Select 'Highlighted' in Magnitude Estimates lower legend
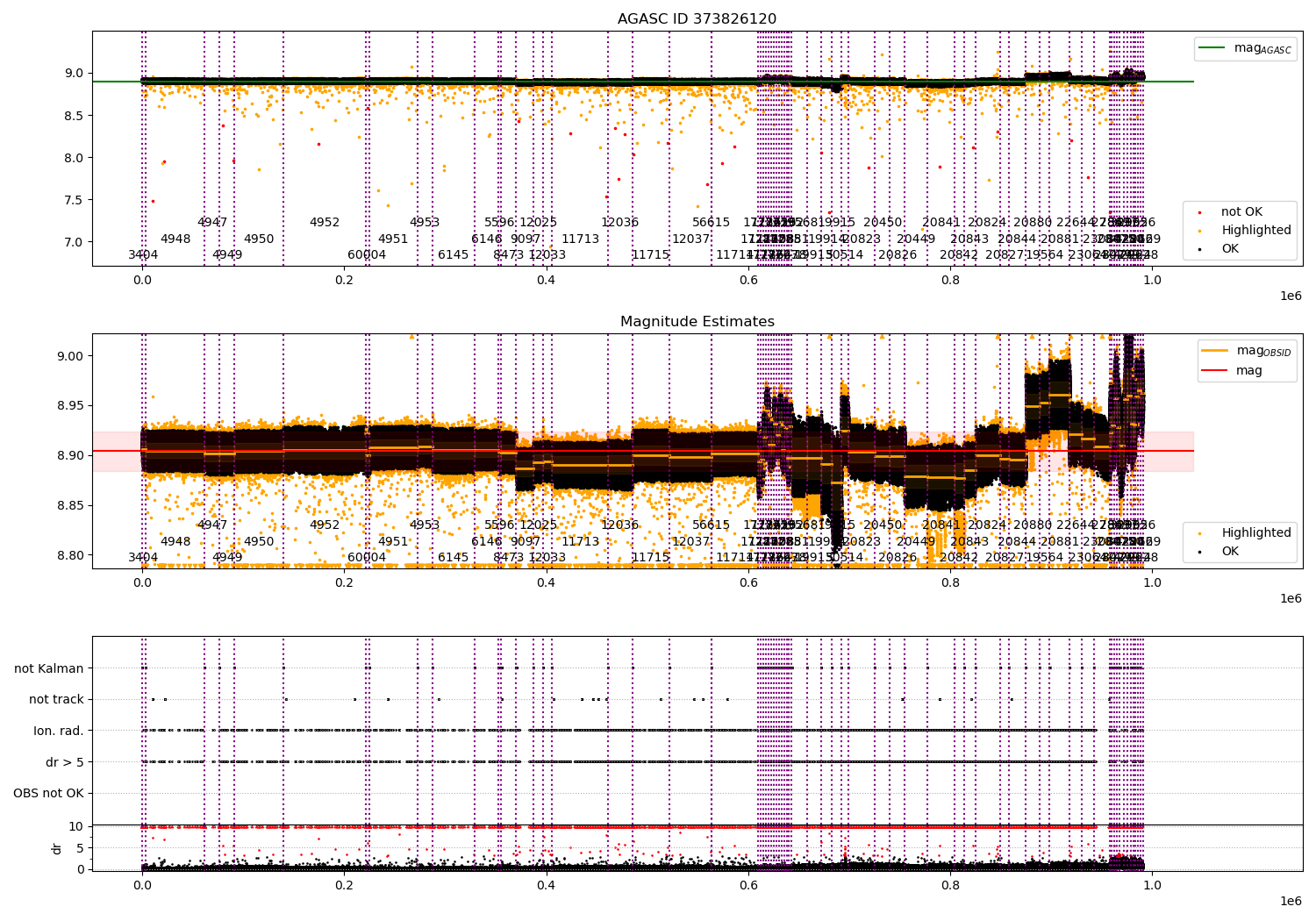1316x921 pixels. (x=1256, y=532)
